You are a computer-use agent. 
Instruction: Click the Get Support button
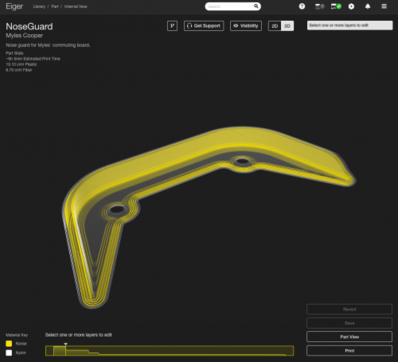pyautogui.click(x=204, y=26)
